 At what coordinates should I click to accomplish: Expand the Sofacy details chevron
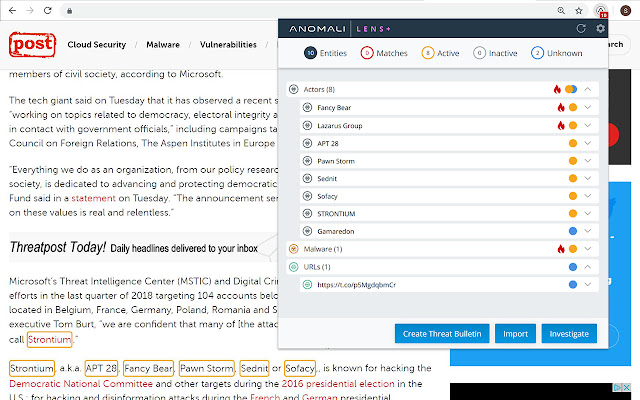tap(588, 196)
